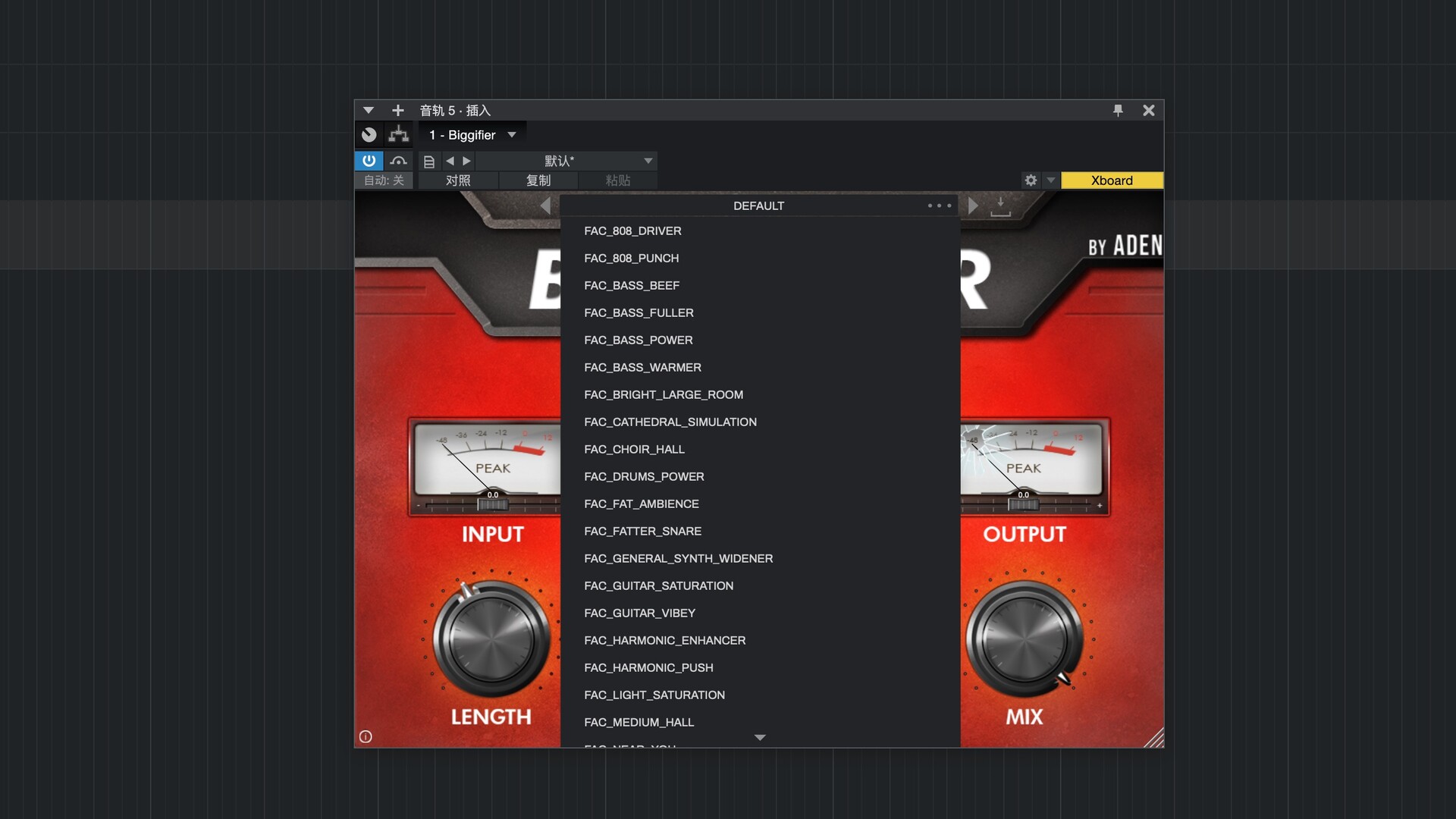Click the three-dots preset options icon

click(939, 206)
